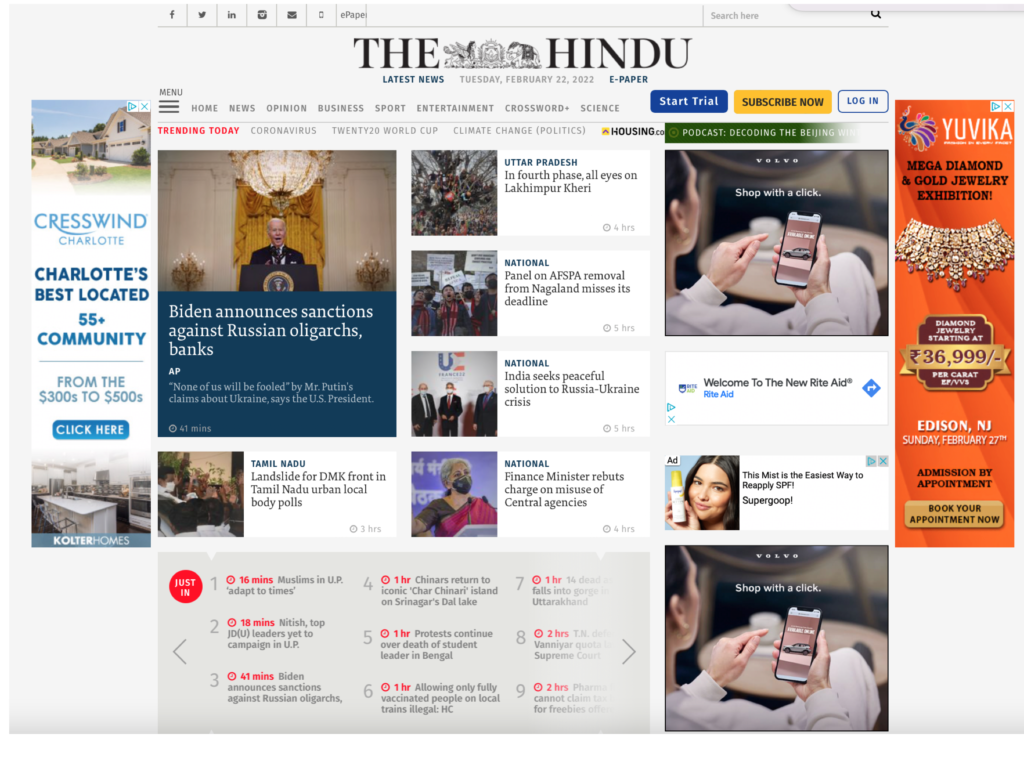1024x765 pixels.
Task: Close the Rite Aid ad small X
Action: pyautogui.click(x=671, y=419)
